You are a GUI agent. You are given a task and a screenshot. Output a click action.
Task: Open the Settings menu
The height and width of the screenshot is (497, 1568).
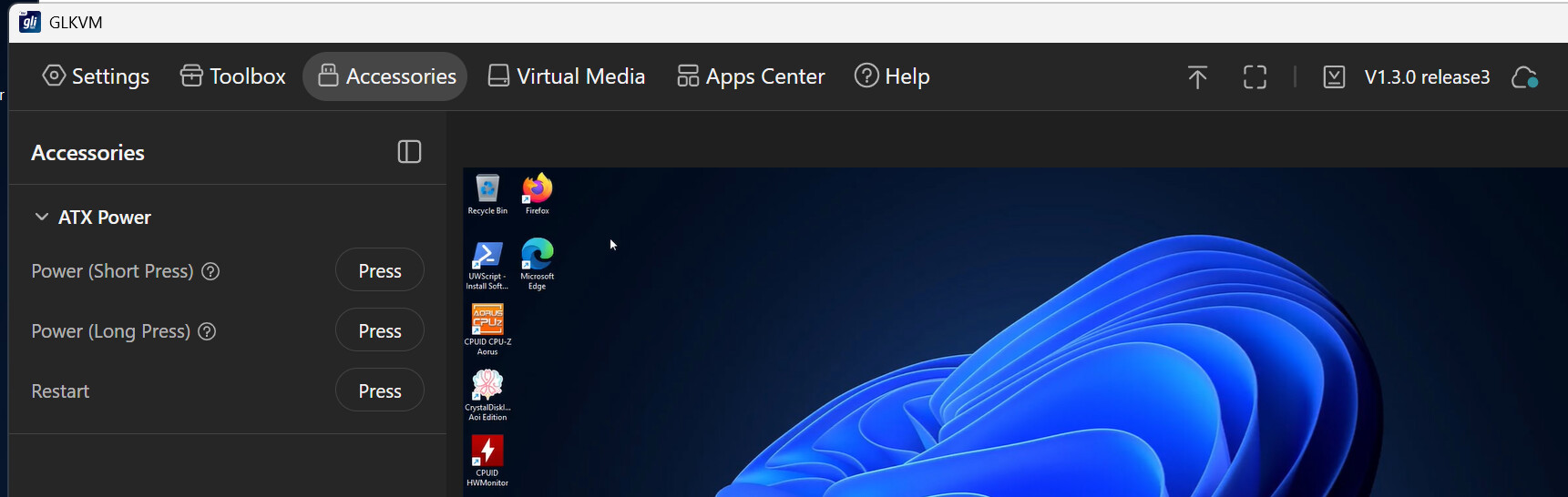[x=96, y=76]
